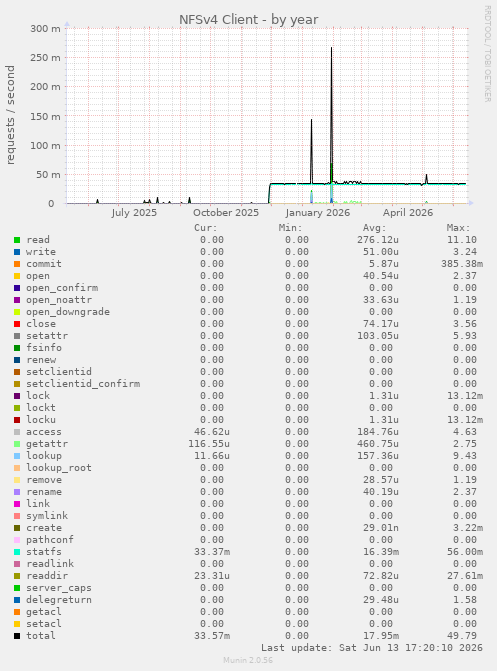Select the Avg: column header
Viewport: 497px width, 671px height.
click(x=375, y=228)
